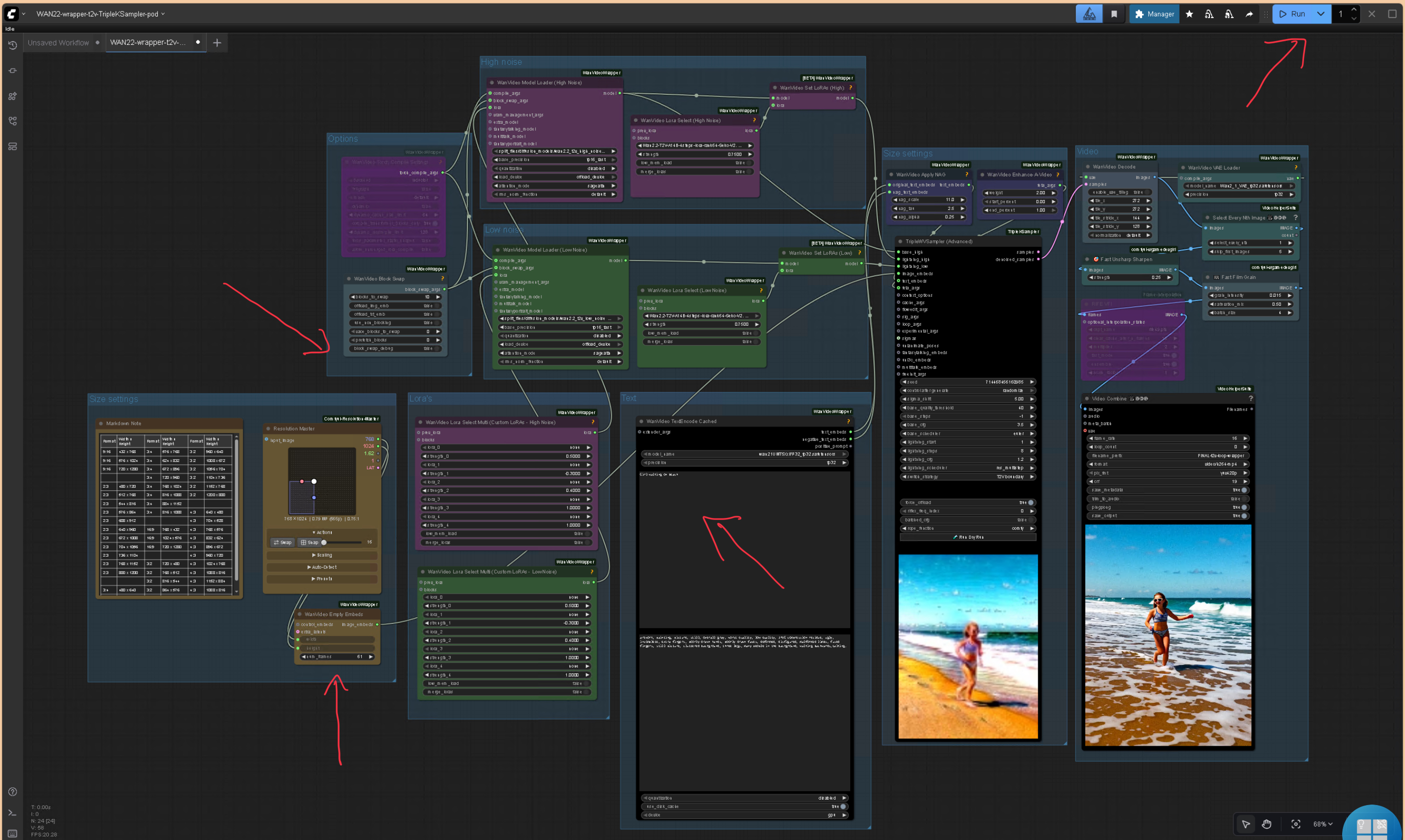This screenshot has height=840, width=1405.
Task: Click the first vacuum unload models icon
Action: click(x=1209, y=14)
